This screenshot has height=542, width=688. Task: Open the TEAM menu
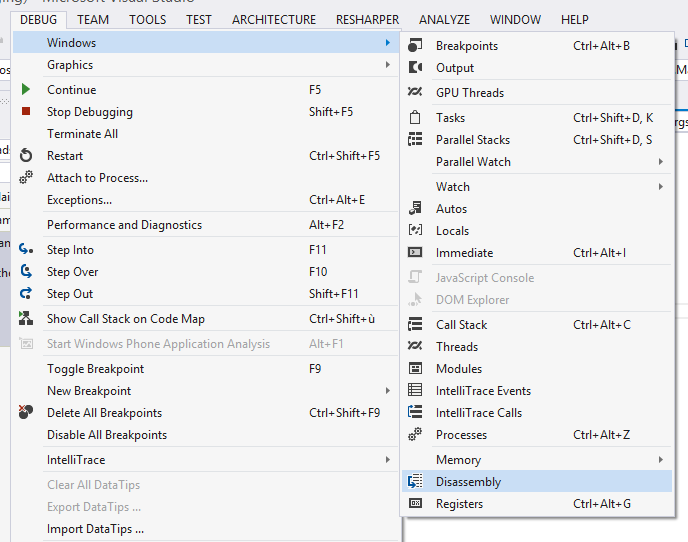[x=93, y=20]
